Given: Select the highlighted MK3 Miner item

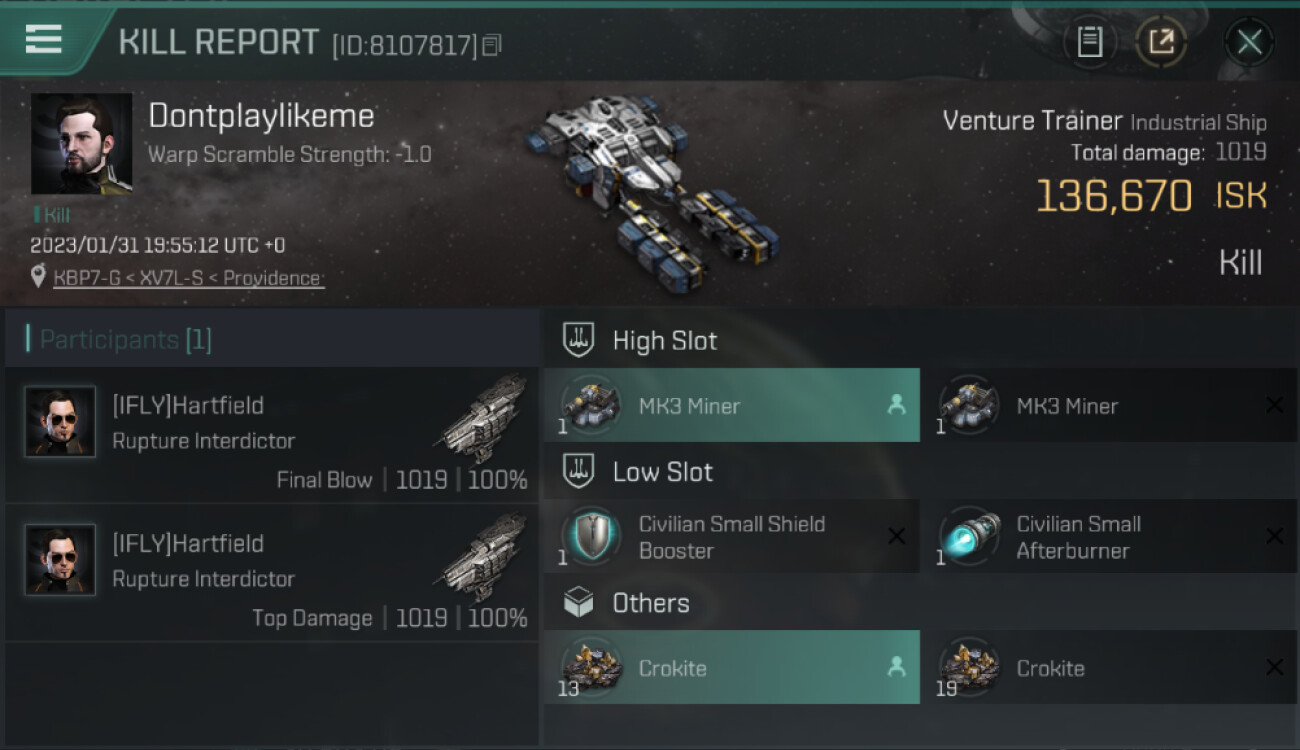Looking at the screenshot, I should [731, 406].
